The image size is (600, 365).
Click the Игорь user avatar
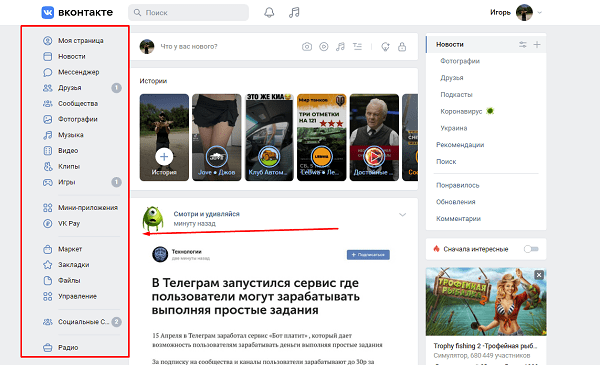(524, 13)
